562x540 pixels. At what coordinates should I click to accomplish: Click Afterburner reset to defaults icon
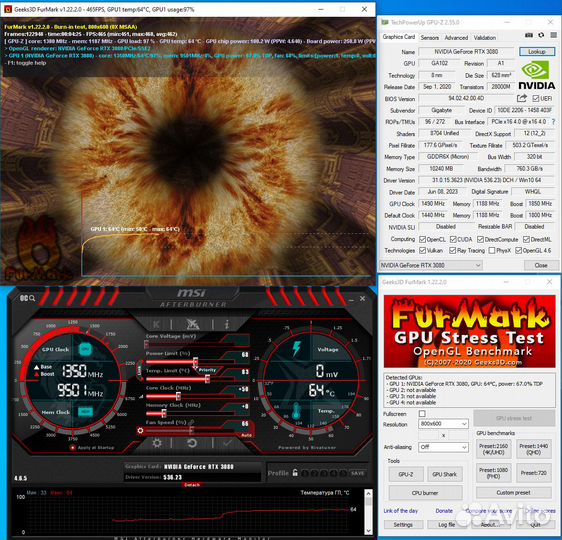click(x=192, y=443)
